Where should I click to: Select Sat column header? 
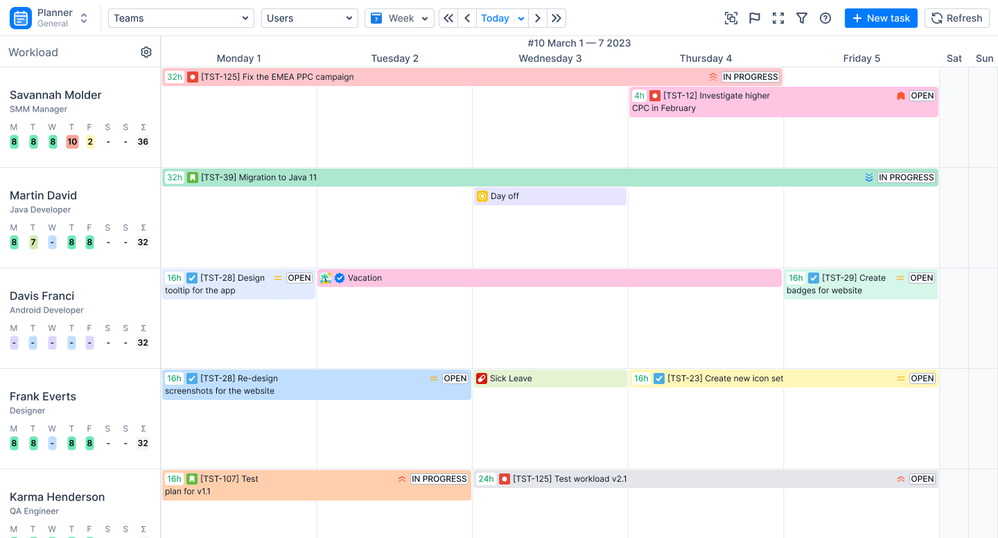point(953,59)
